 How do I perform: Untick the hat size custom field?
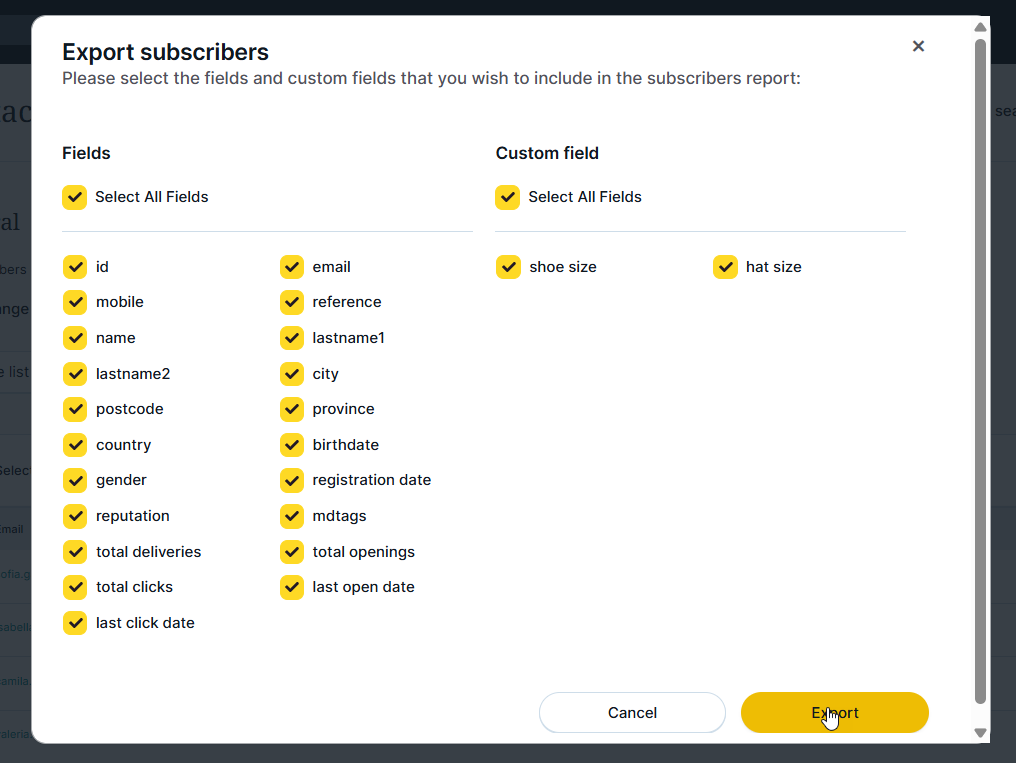point(725,267)
